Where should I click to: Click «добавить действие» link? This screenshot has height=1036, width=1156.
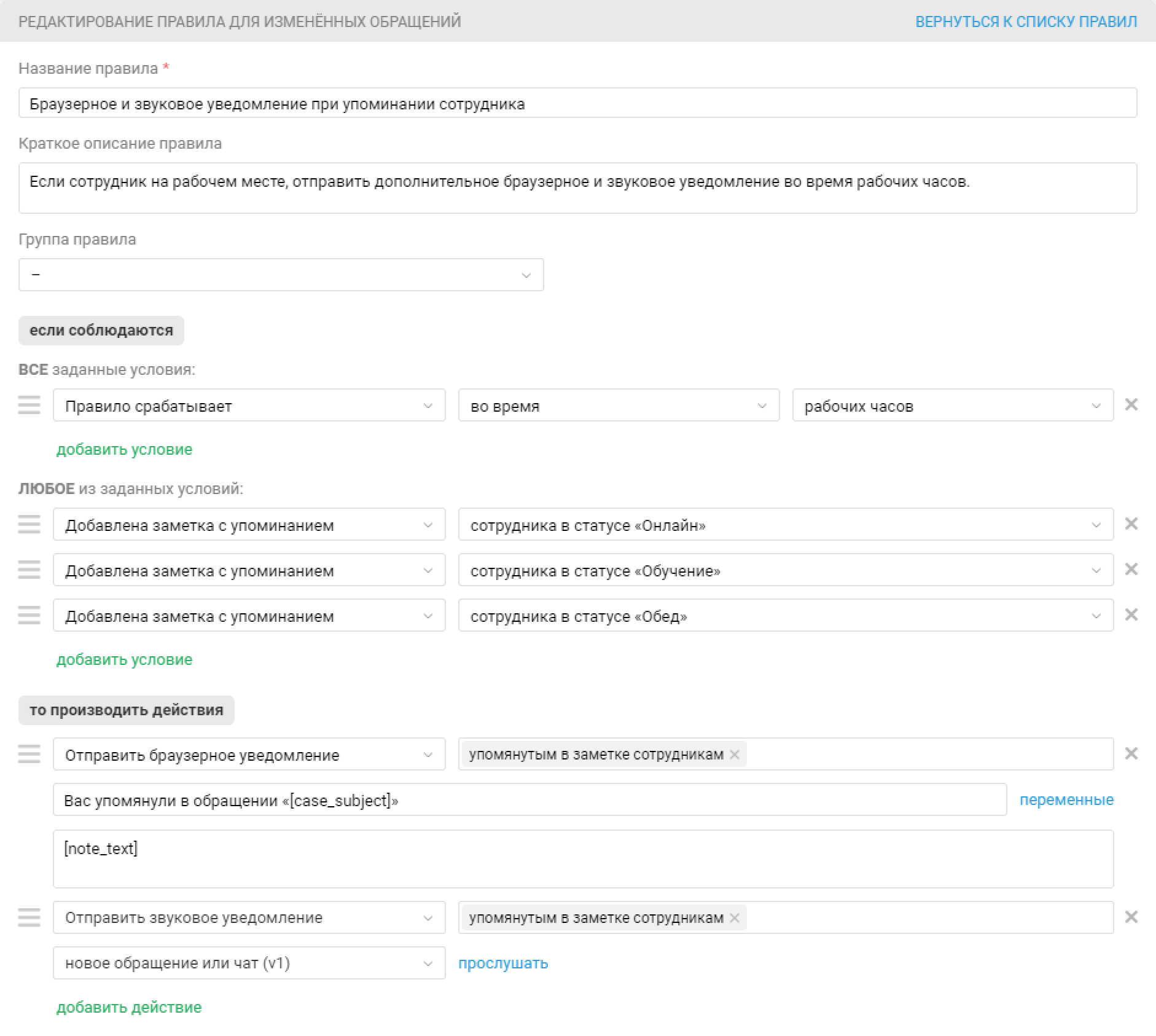pyautogui.click(x=129, y=1007)
